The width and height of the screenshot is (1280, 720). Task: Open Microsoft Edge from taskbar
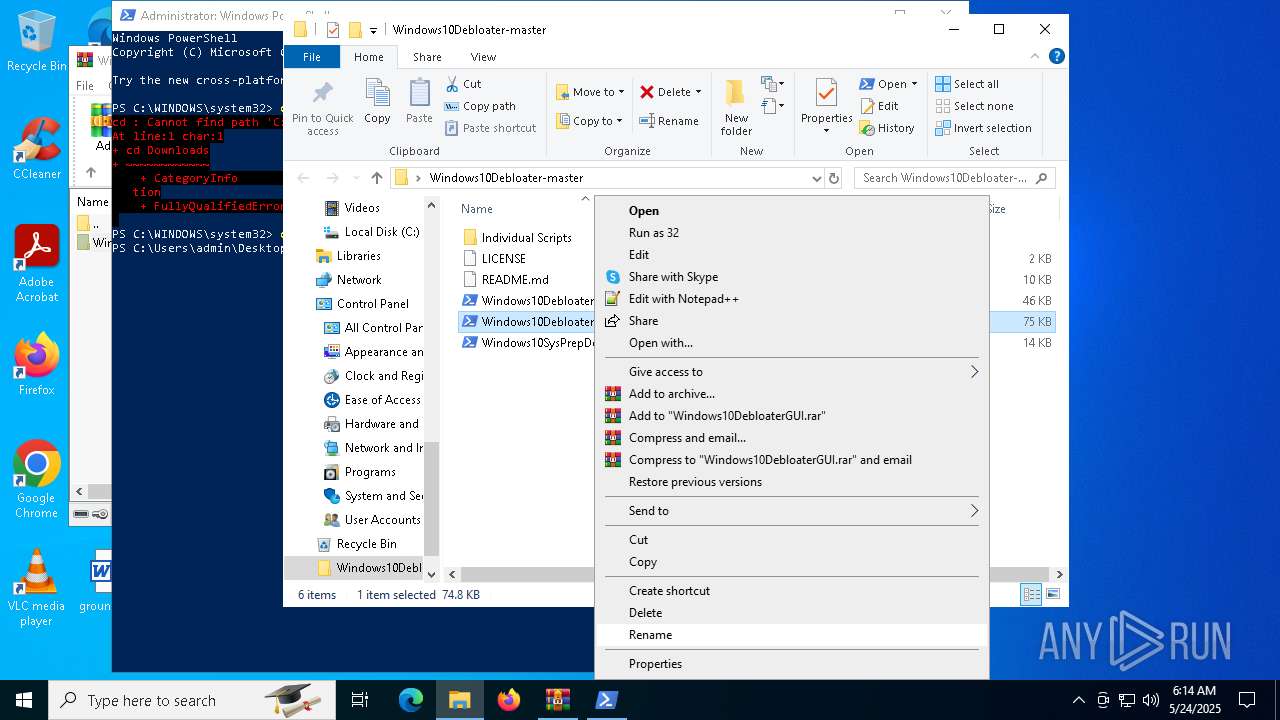[411, 700]
